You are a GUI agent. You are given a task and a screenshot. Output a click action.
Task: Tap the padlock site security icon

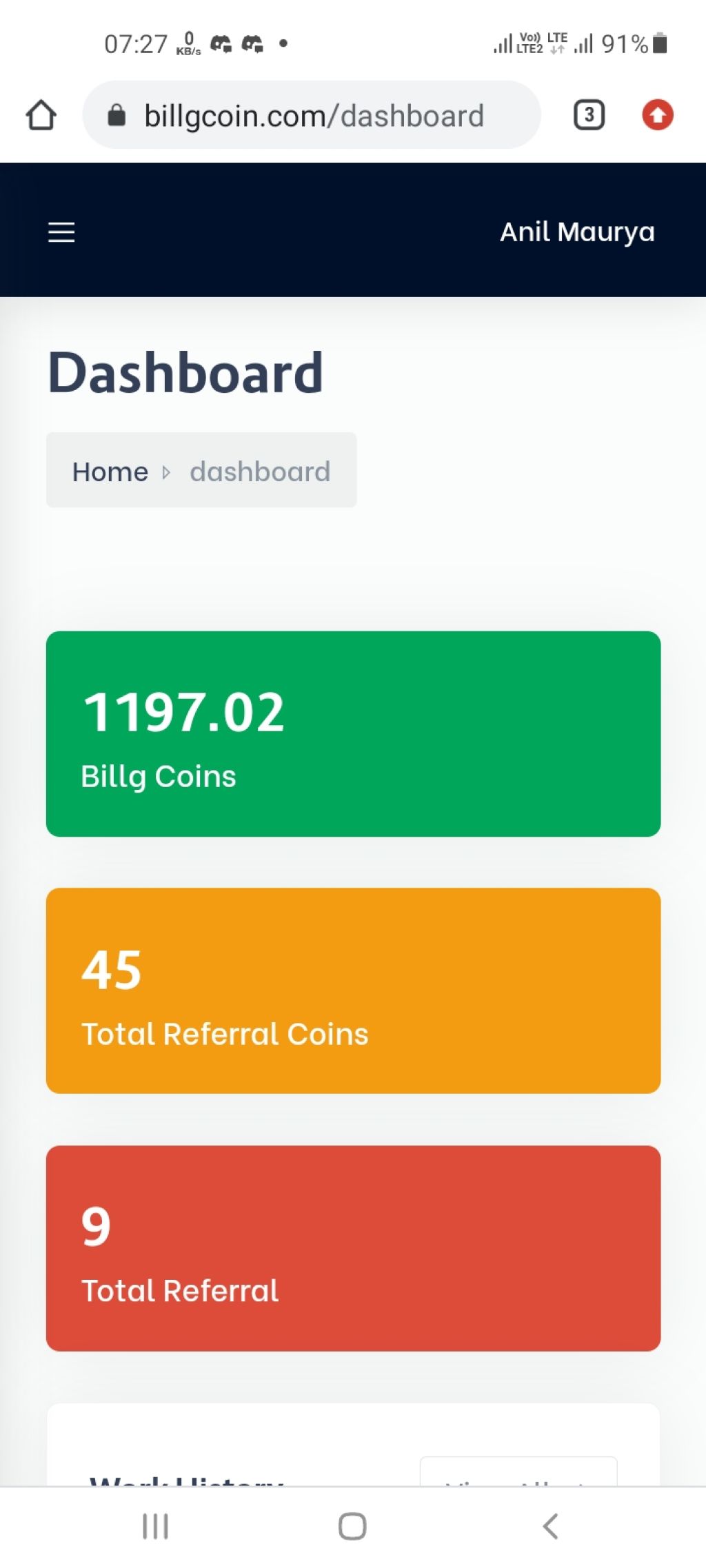tap(117, 115)
